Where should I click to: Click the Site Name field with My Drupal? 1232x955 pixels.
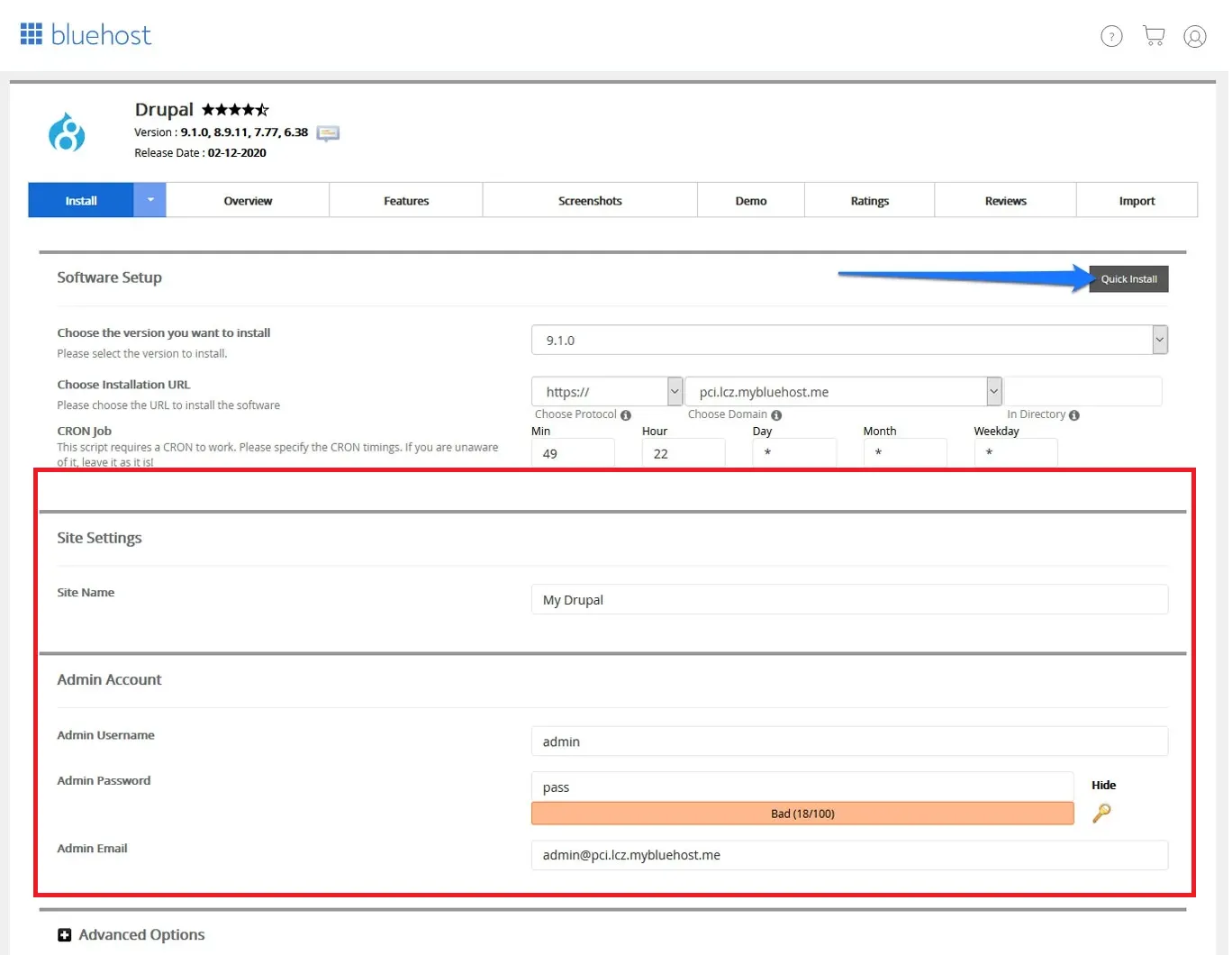pos(849,599)
